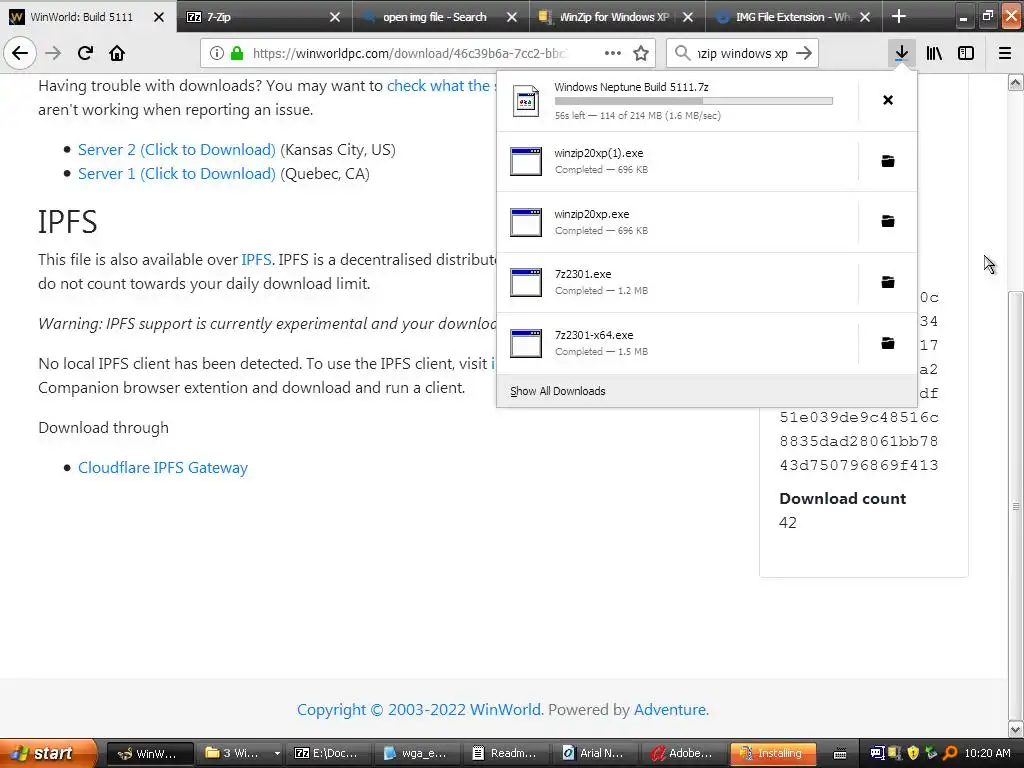Switch to the Installing taskbar item
The image size is (1024, 768).
774,753
